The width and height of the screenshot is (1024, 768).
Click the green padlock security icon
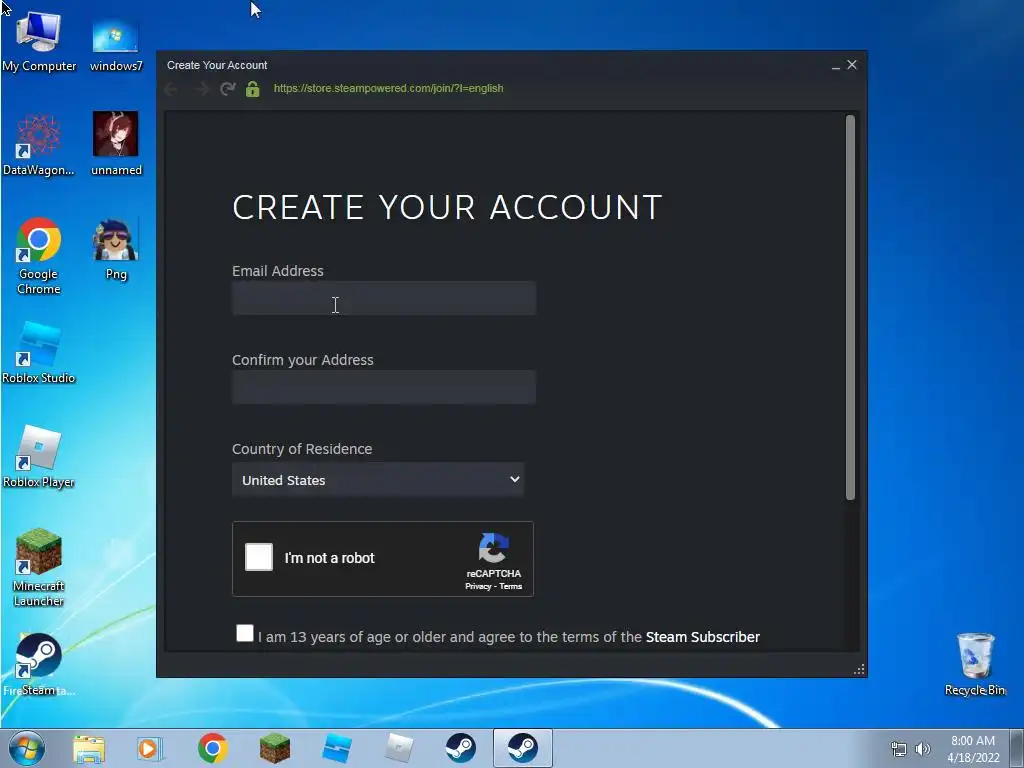[x=253, y=89]
